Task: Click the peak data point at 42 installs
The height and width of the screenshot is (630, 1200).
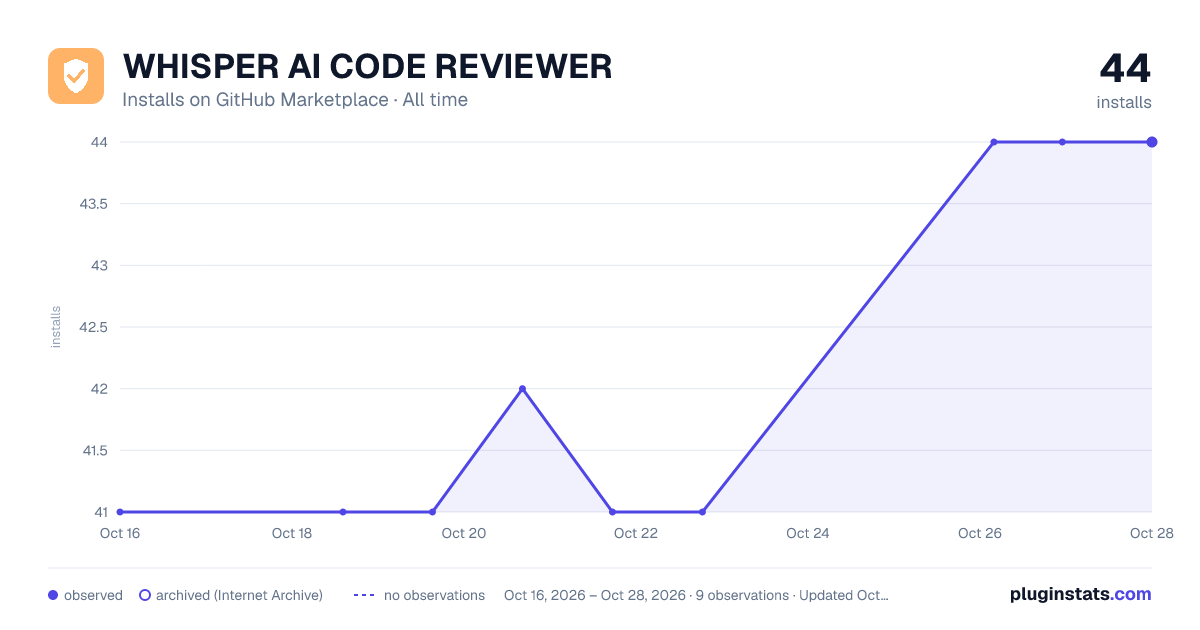Action: coord(522,389)
